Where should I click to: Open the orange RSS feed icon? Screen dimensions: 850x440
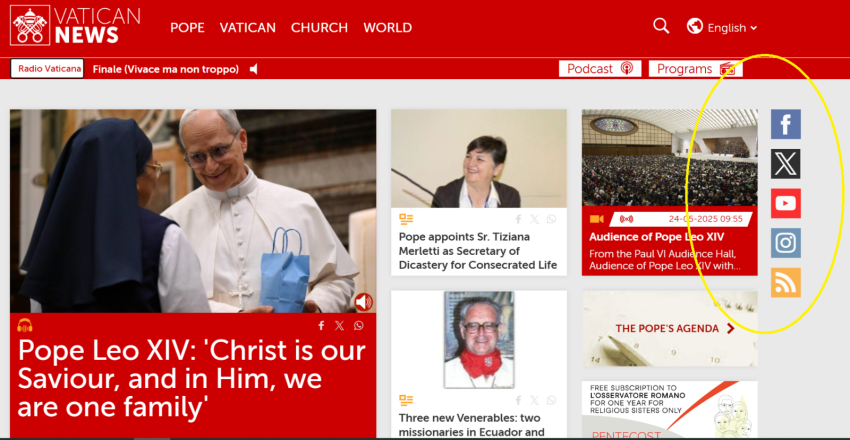pos(785,282)
